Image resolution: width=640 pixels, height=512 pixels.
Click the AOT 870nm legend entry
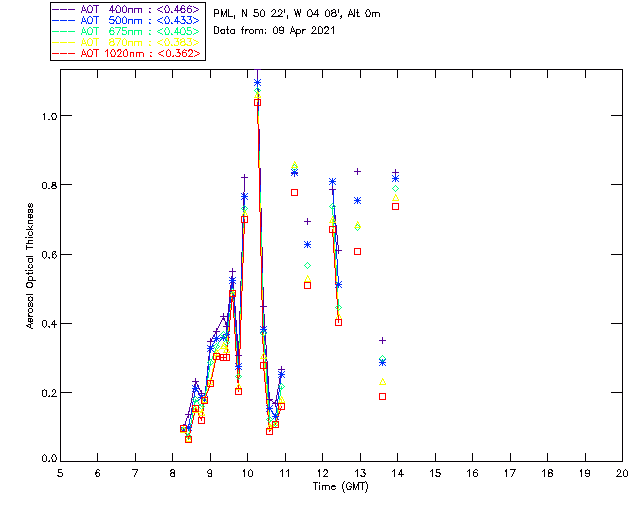point(127,42)
